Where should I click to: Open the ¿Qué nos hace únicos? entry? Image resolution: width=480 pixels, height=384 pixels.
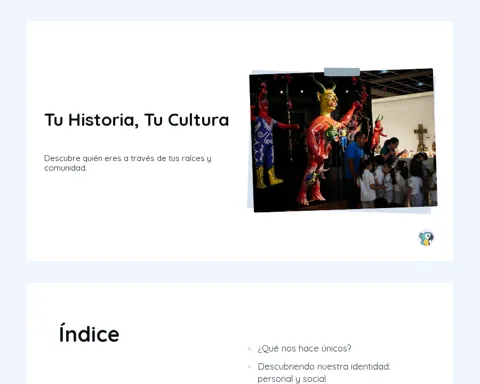click(304, 349)
